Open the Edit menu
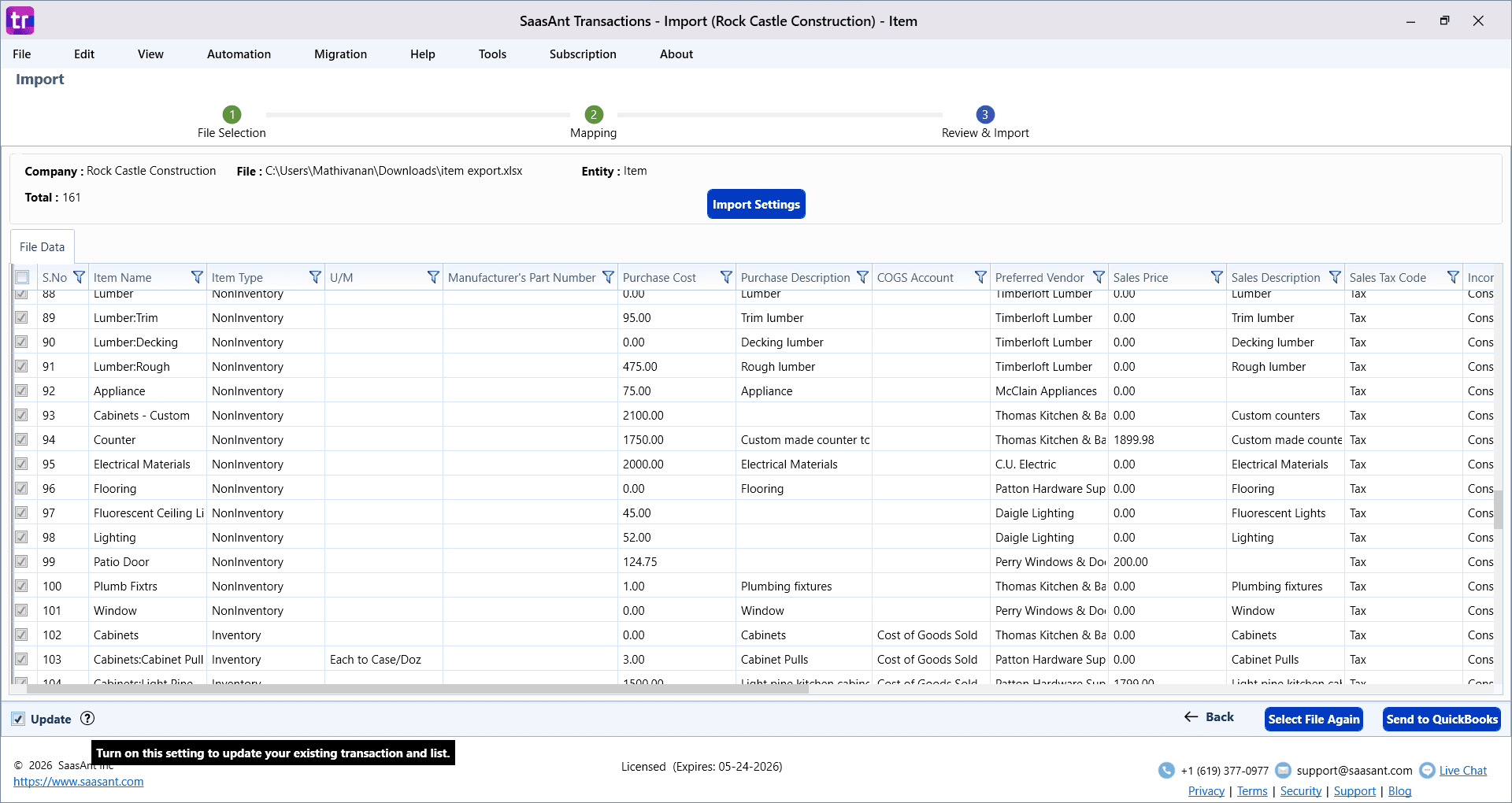The height and width of the screenshot is (803, 1512). point(84,54)
